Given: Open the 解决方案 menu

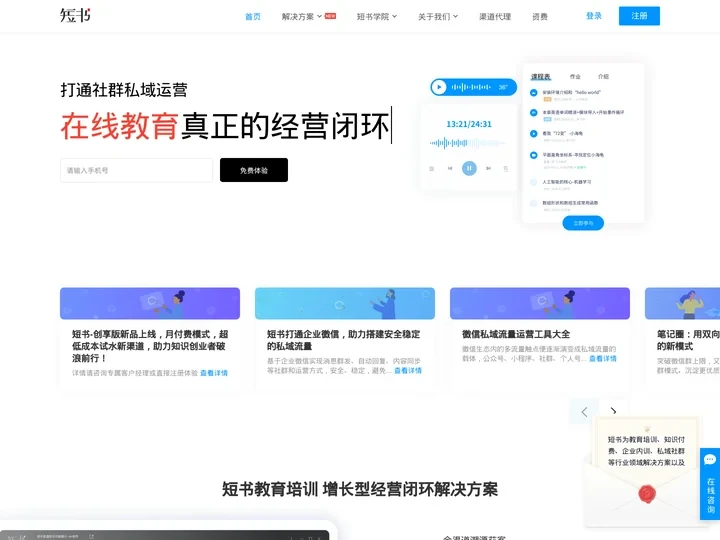Looking at the screenshot, I should [x=298, y=17].
